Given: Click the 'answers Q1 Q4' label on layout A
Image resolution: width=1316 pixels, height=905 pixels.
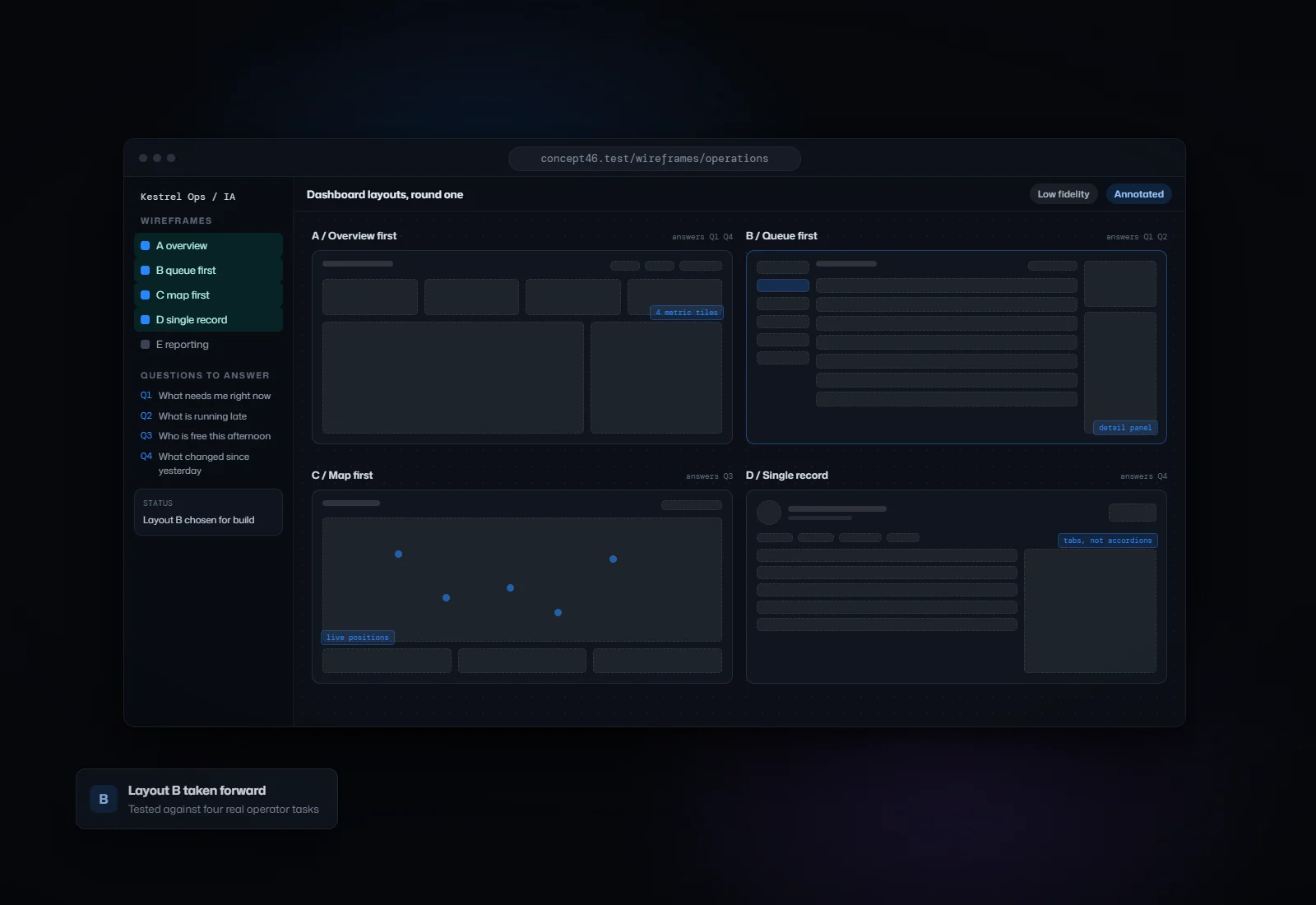Looking at the screenshot, I should click(702, 237).
